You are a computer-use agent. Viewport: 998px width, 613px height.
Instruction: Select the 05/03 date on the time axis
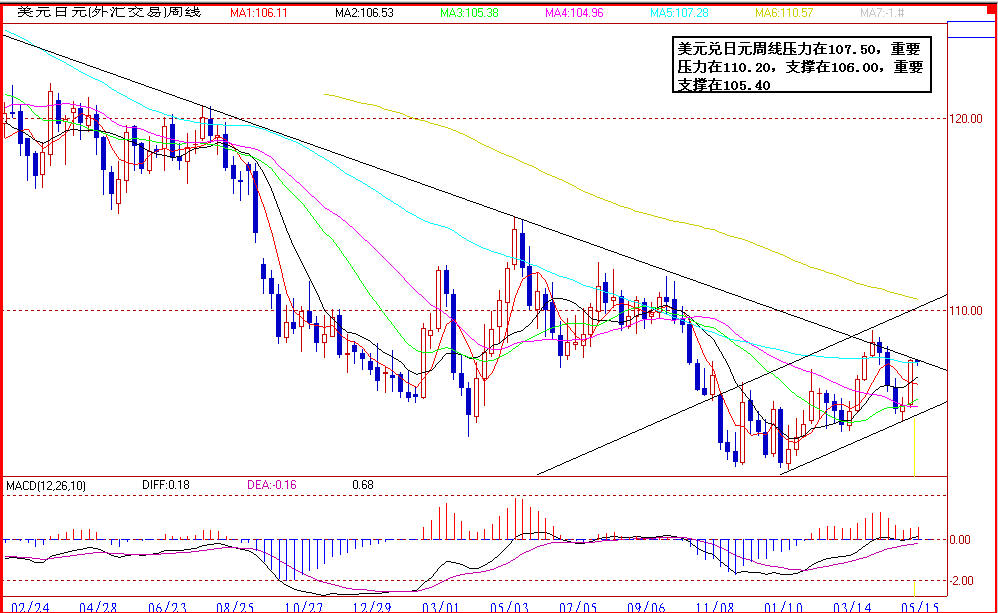tap(509, 606)
